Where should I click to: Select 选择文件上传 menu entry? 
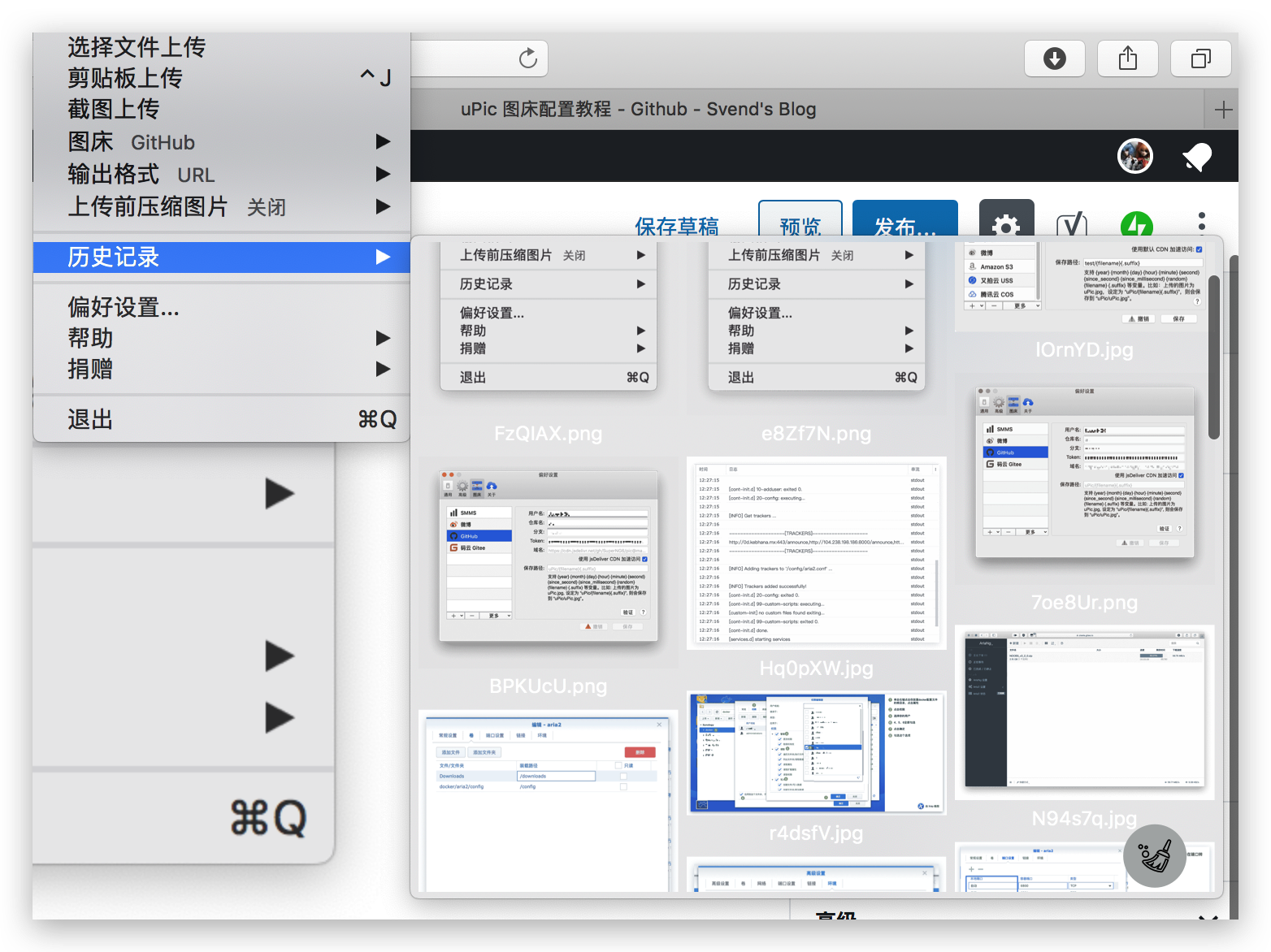point(221,47)
